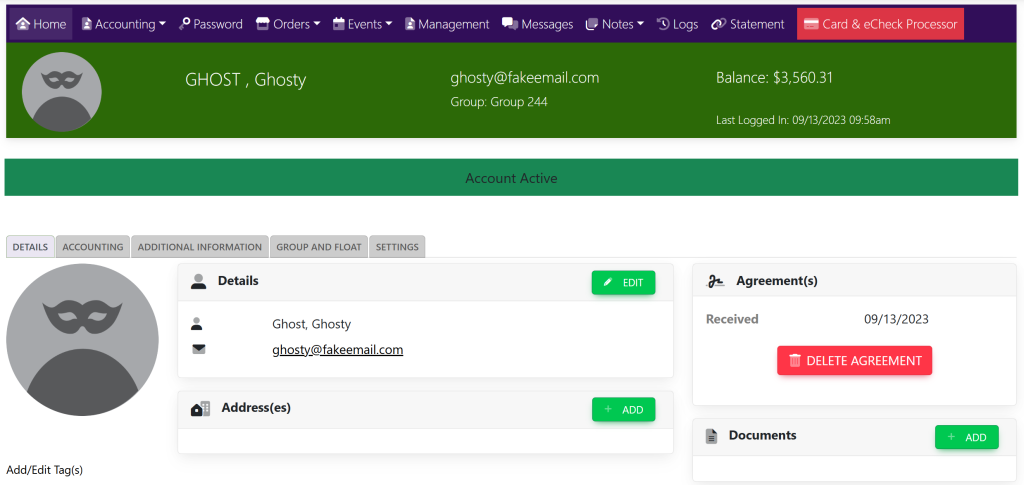Click the Home icon in navbar
1024x485 pixels.
click(23, 24)
